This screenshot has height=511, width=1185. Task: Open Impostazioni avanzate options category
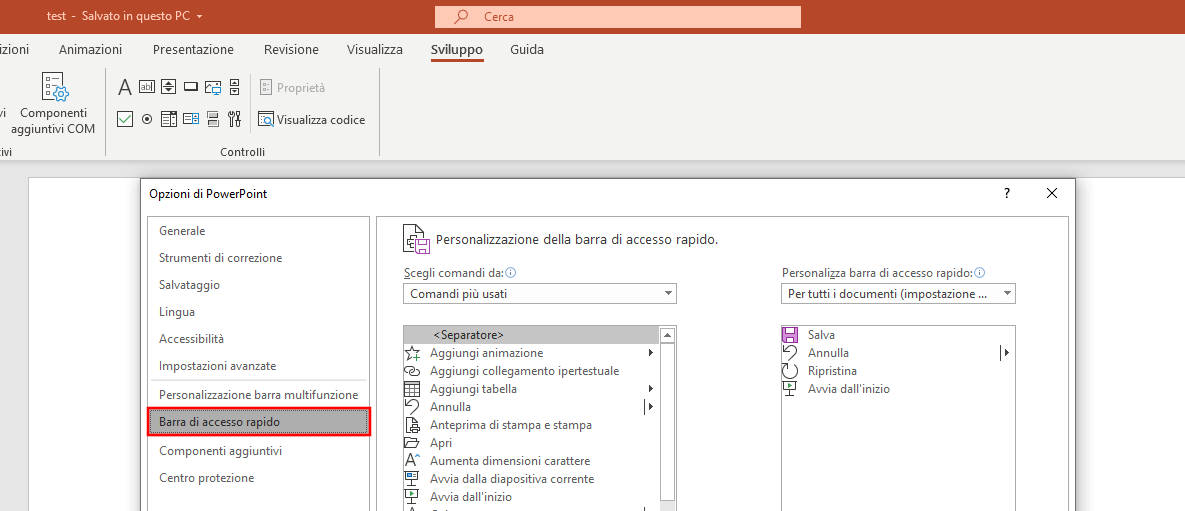(258, 366)
